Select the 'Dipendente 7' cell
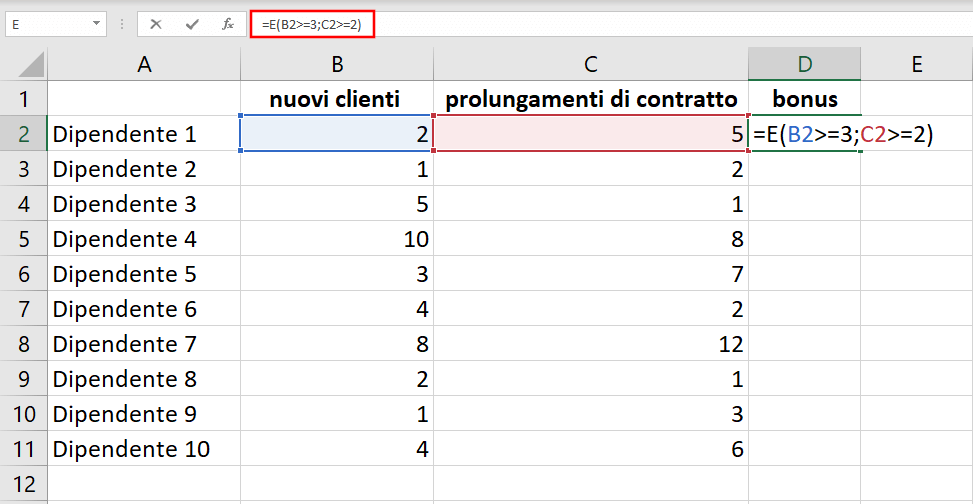The height and width of the screenshot is (504, 973). click(144, 343)
